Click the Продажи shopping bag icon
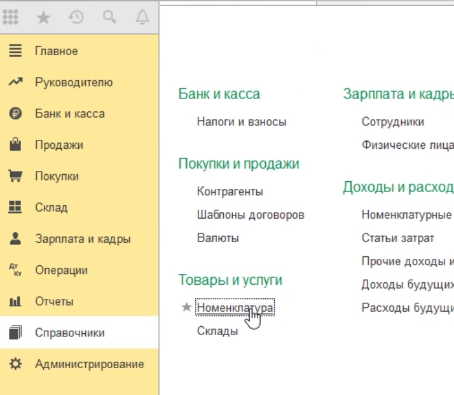The image size is (454, 395). (x=15, y=144)
